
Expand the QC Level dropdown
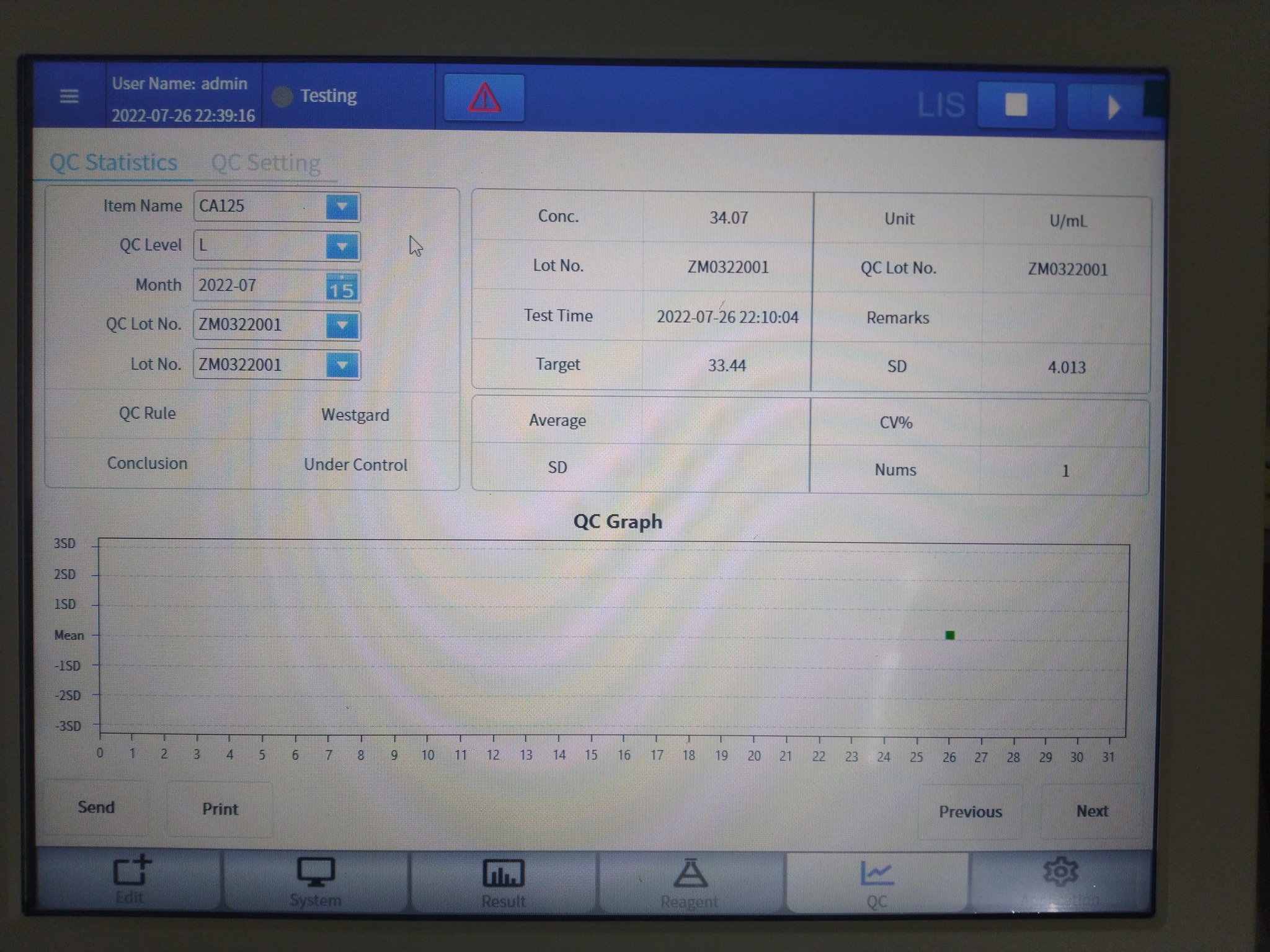(342, 247)
